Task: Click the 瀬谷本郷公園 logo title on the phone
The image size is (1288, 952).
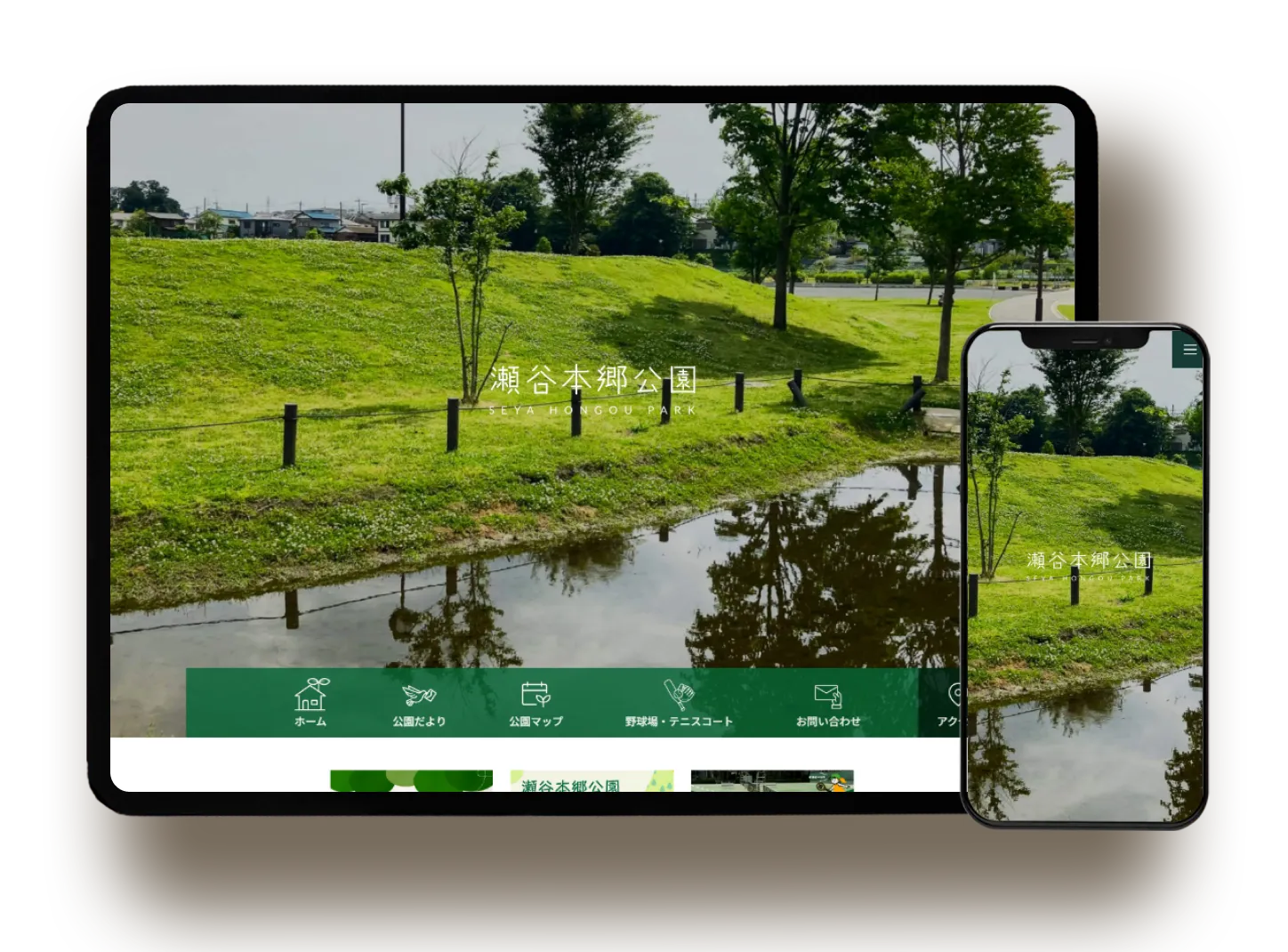Action: tap(1088, 560)
